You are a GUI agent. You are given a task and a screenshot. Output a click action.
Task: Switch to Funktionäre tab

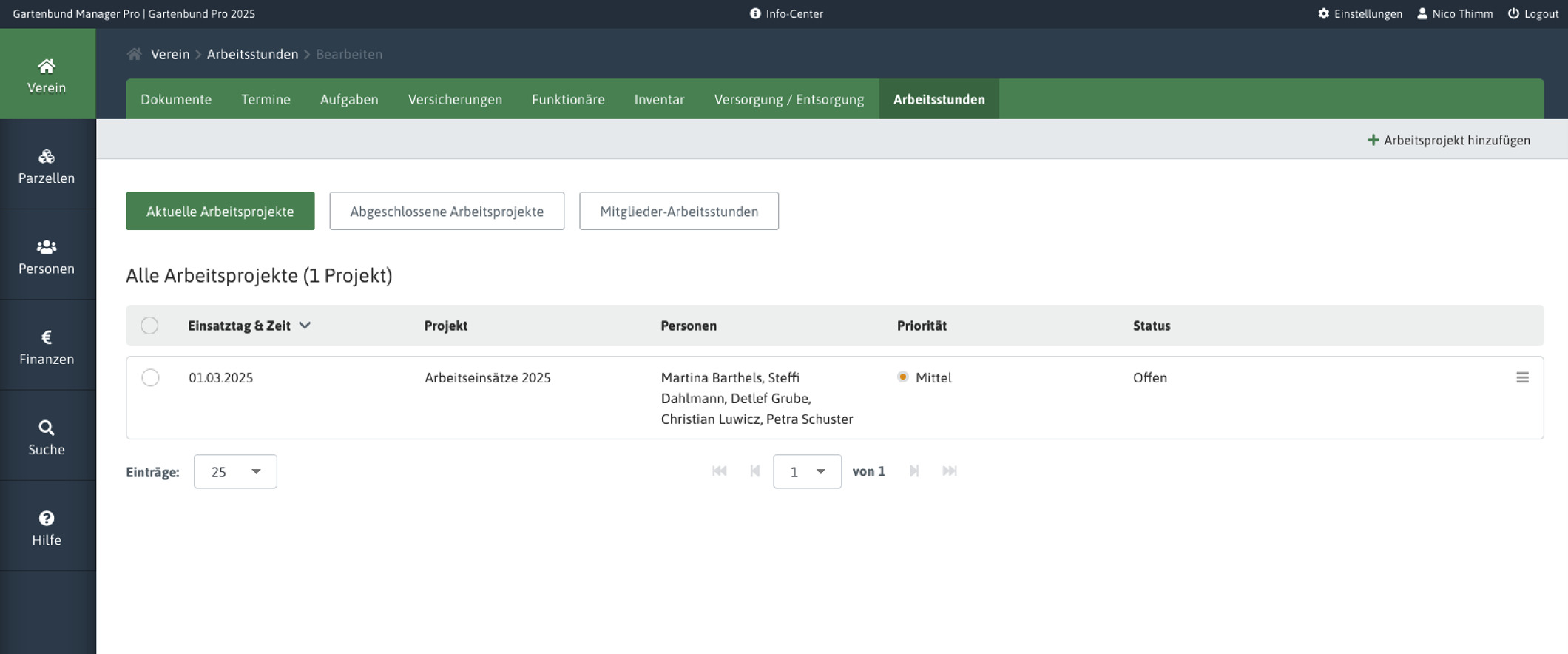568,99
